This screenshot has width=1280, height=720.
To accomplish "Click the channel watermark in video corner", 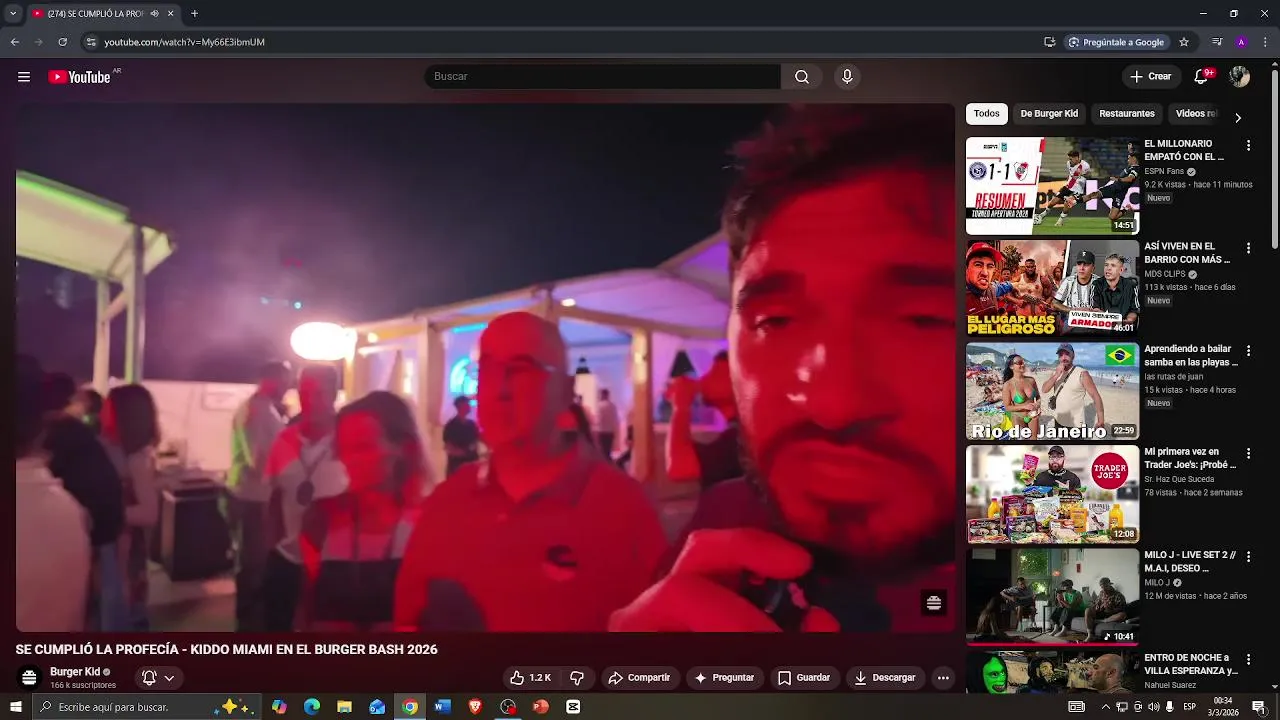I will 934,602.
